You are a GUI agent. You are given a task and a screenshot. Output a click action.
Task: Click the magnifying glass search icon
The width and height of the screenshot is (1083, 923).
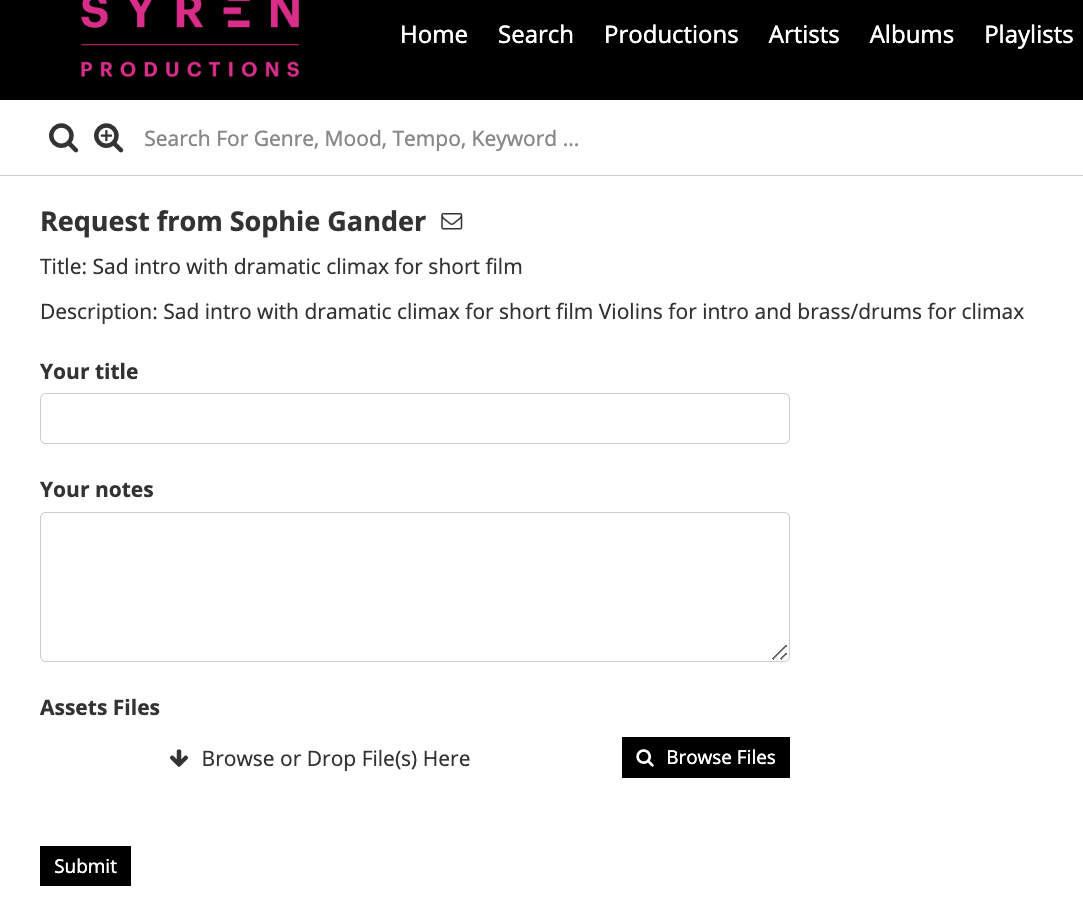point(63,138)
